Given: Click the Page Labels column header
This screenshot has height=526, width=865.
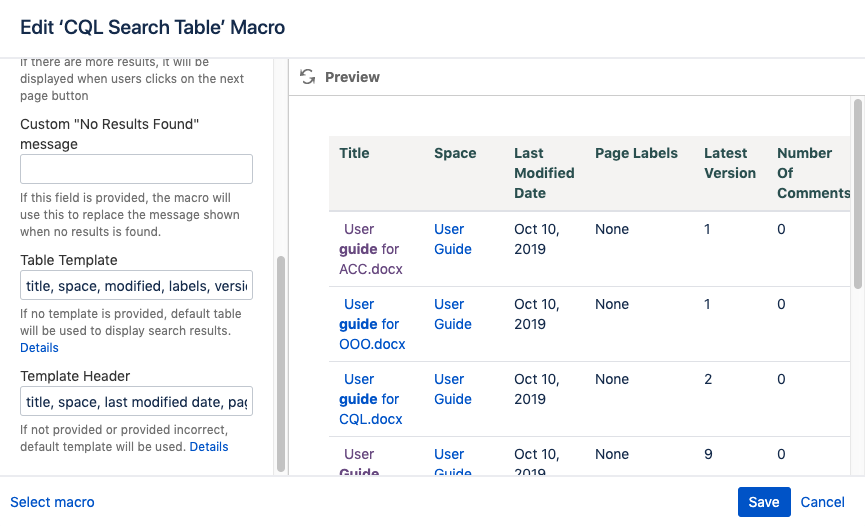Looking at the screenshot, I should pos(636,153).
